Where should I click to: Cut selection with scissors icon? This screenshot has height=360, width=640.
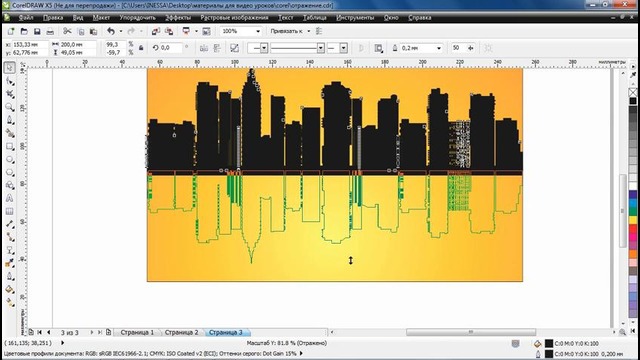point(67,31)
